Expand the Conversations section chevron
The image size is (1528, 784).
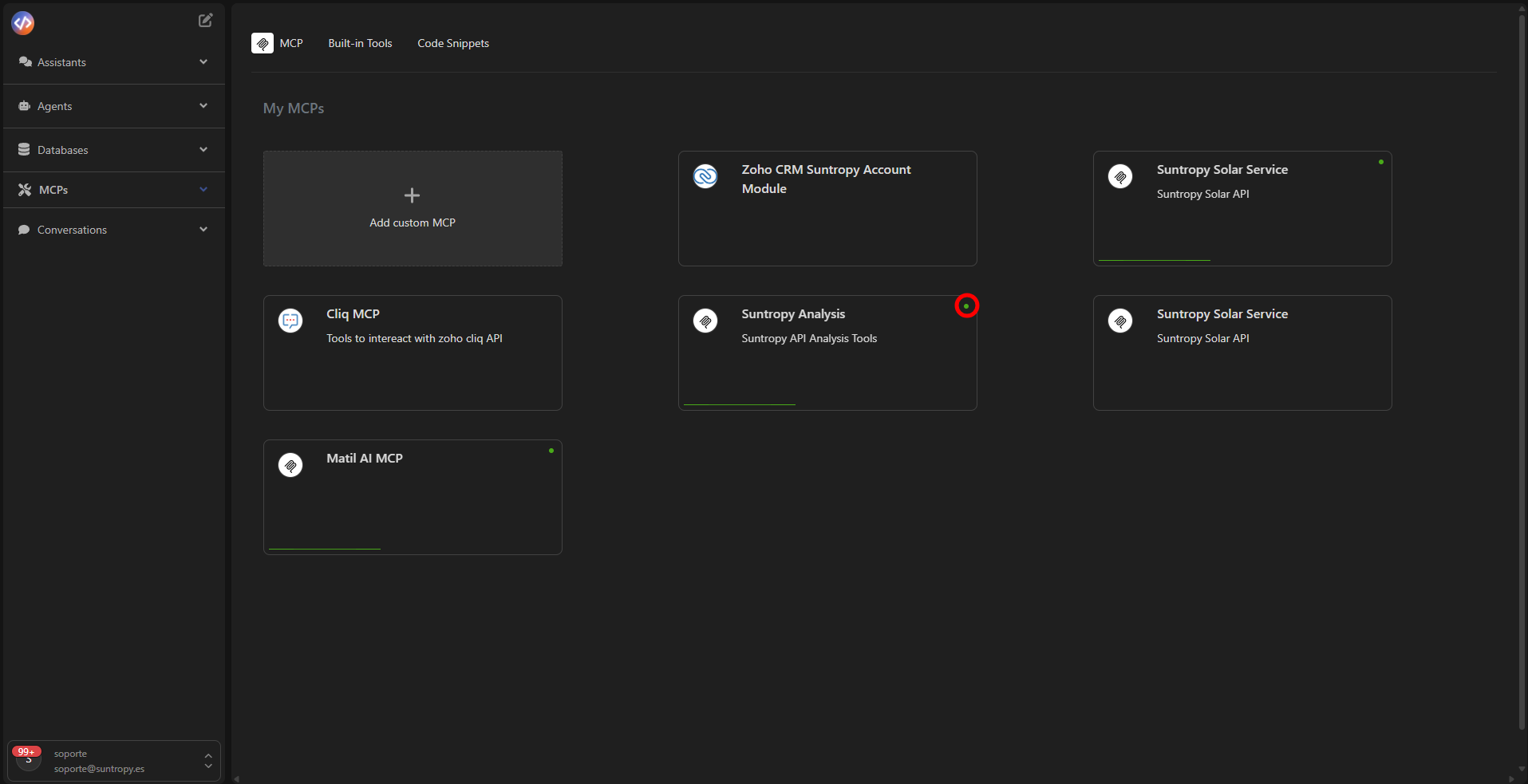click(203, 230)
